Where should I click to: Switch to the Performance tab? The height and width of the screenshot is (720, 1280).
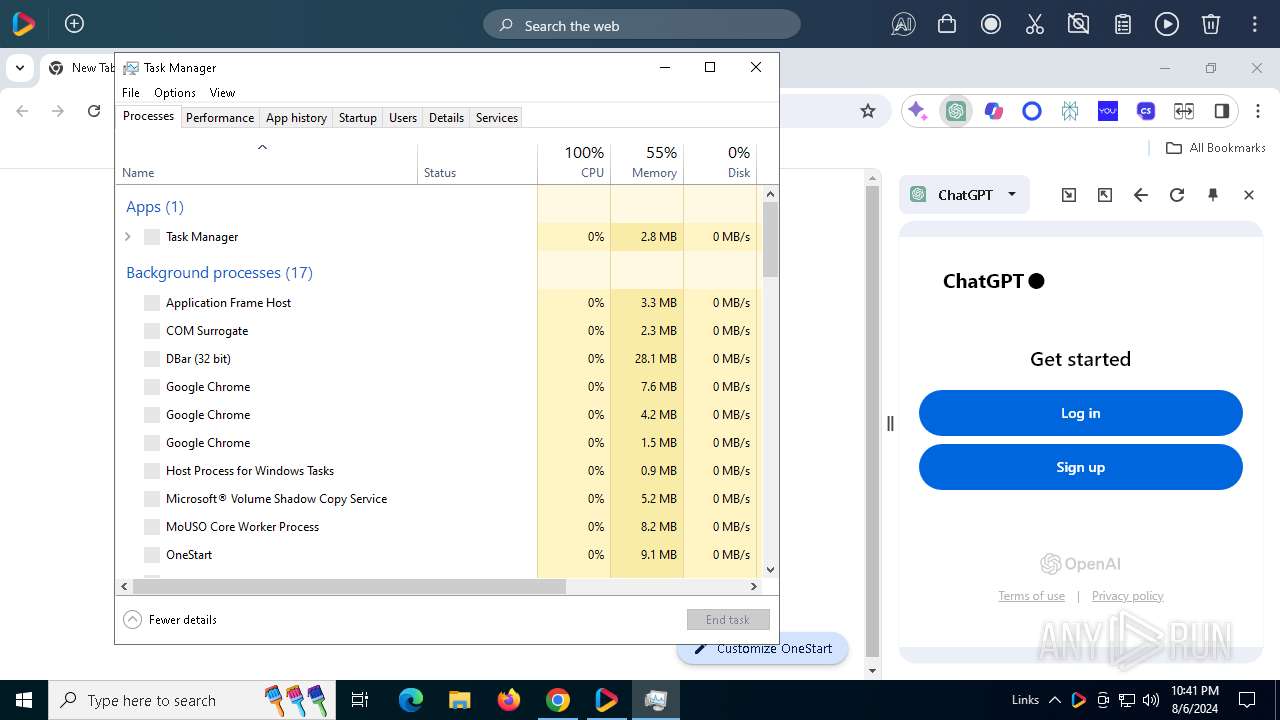220,118
